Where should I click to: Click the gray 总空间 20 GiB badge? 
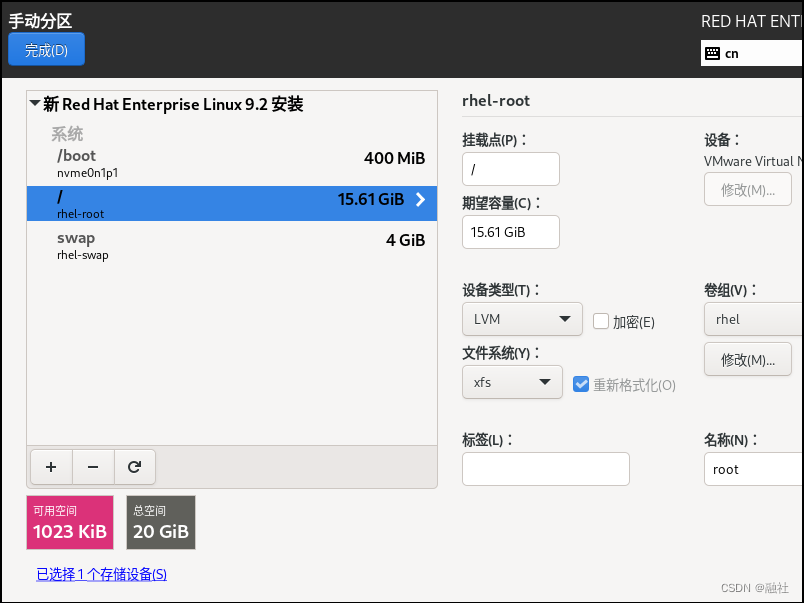tap(160, 522)
